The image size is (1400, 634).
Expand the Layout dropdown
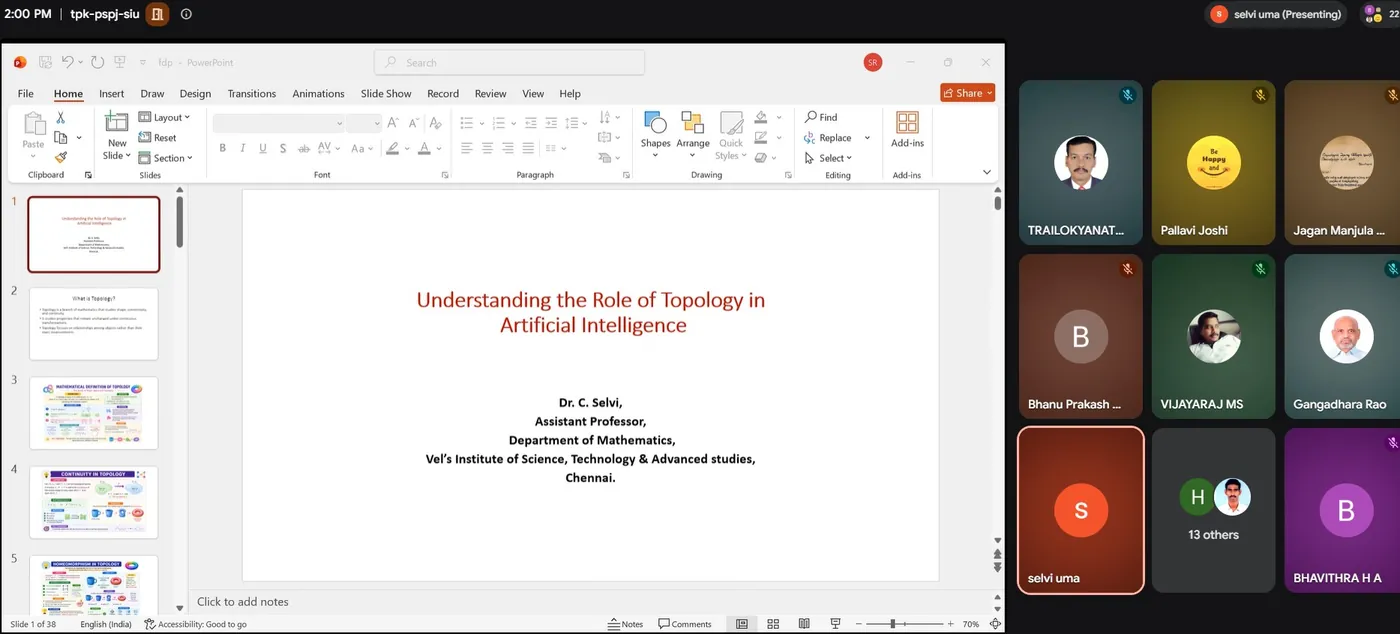164,117
